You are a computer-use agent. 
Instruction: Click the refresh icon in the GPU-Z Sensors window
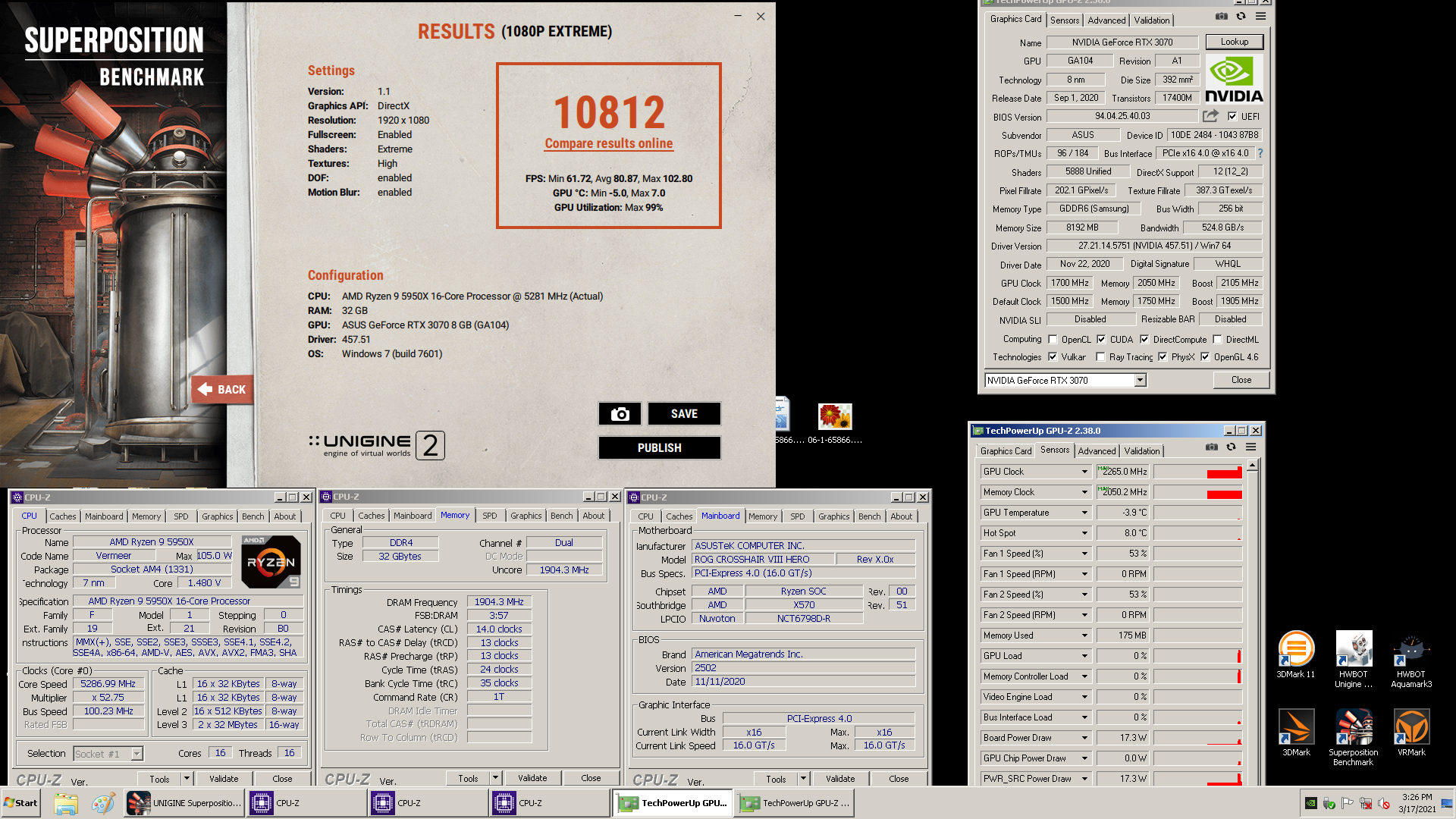[x=1231, y=447]
